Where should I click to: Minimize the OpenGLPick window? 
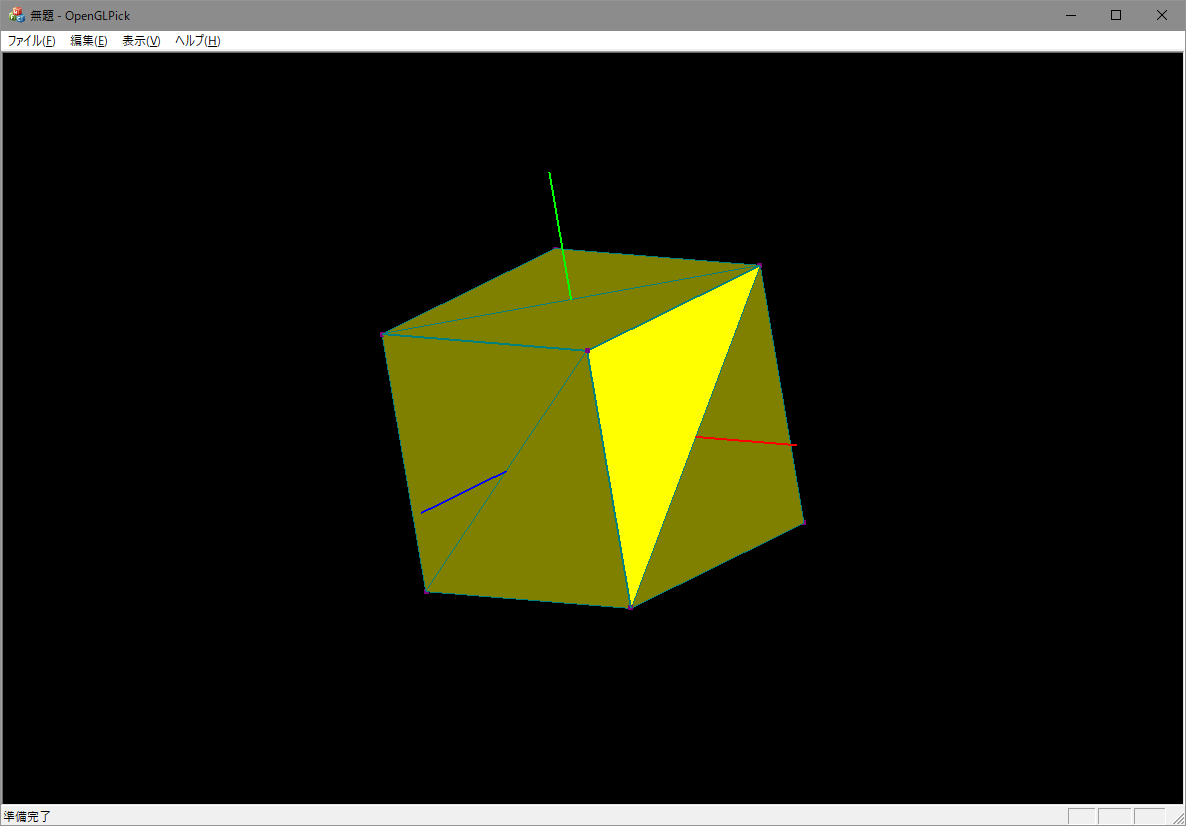[x=1070, y=15]
